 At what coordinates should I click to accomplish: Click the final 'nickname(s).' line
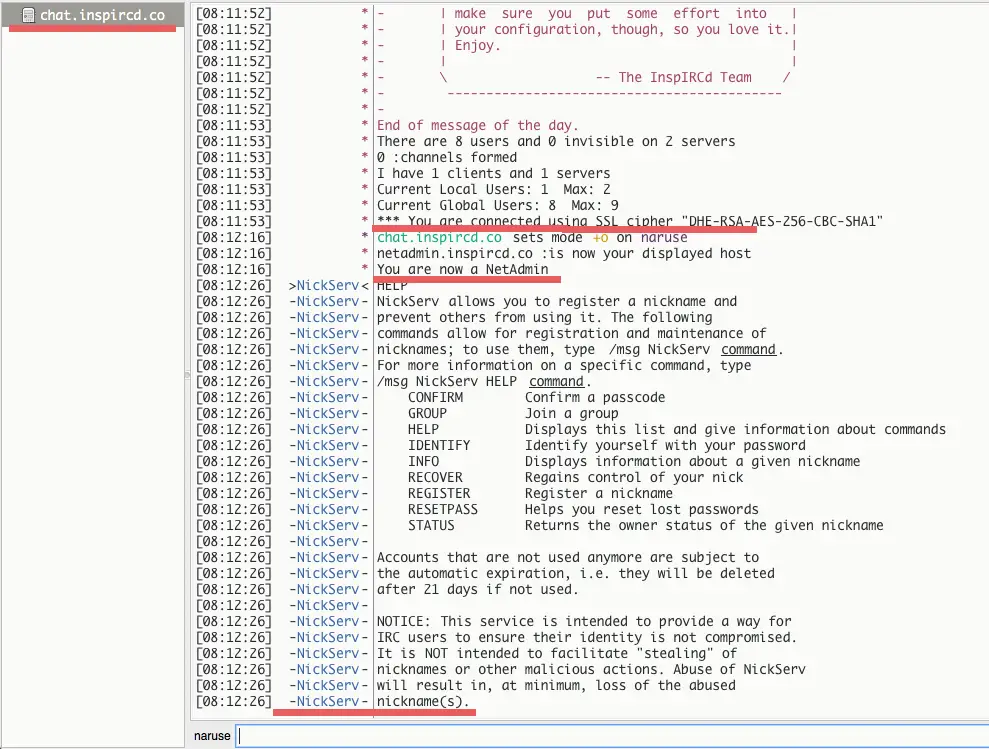click(x=423, y=702)
